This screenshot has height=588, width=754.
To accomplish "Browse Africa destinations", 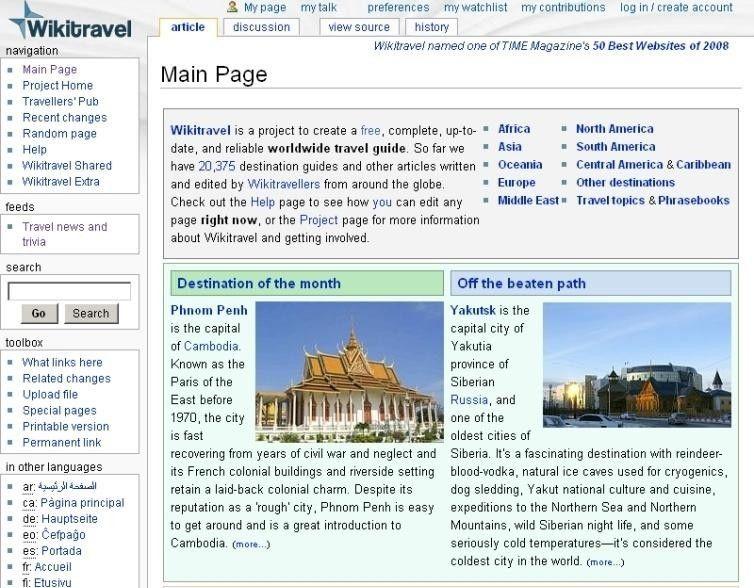I will click(514, 129).
